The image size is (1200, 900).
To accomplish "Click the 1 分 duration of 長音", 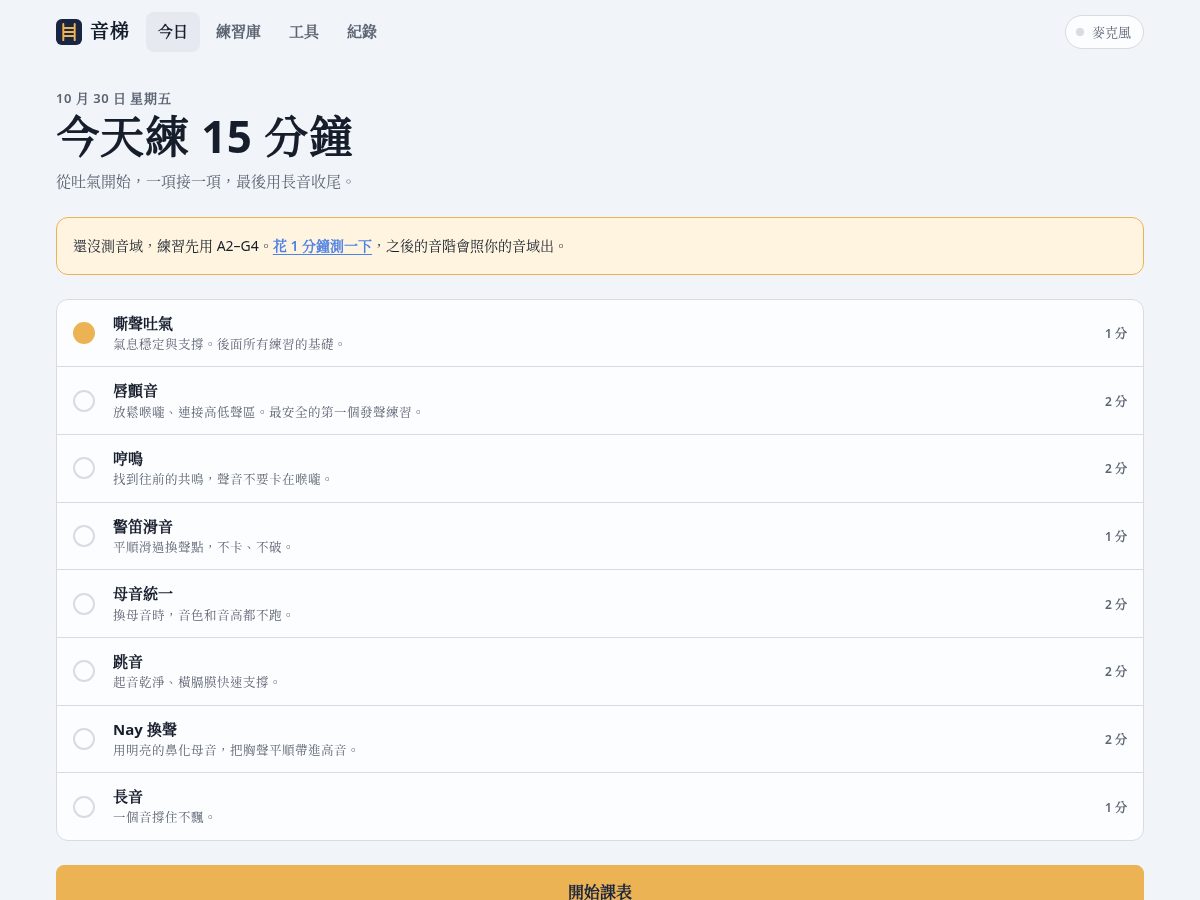I will point(1116,807).
